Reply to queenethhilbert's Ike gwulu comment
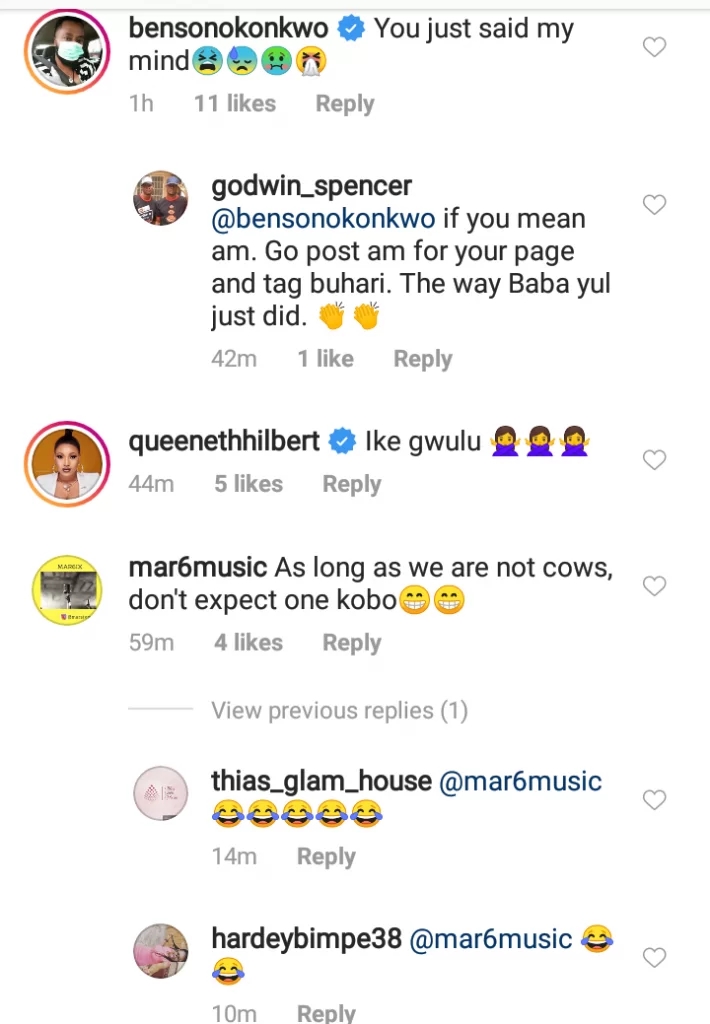Image resolution: width=710 pixels, height=1024 pixels. pyautogui.click(x=352, y=484)
